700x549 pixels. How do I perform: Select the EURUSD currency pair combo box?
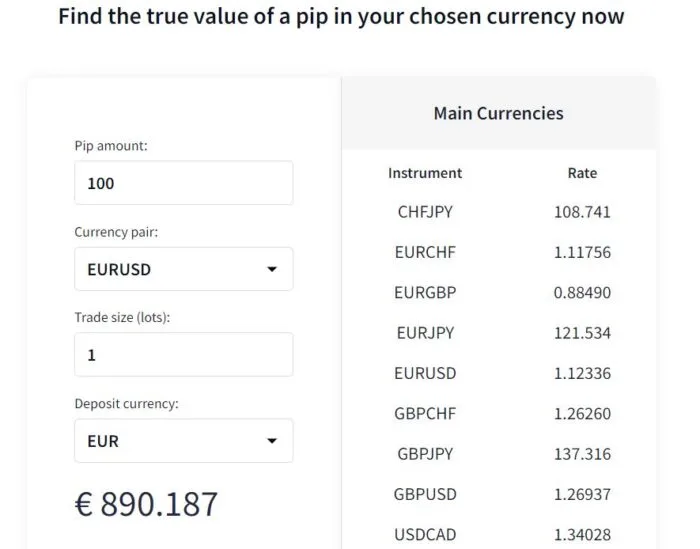(x=183, y=269)
